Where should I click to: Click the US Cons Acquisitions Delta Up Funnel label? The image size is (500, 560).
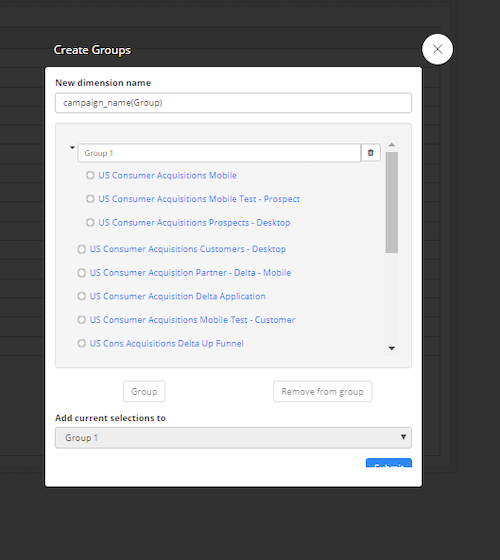tap(166, 344)
